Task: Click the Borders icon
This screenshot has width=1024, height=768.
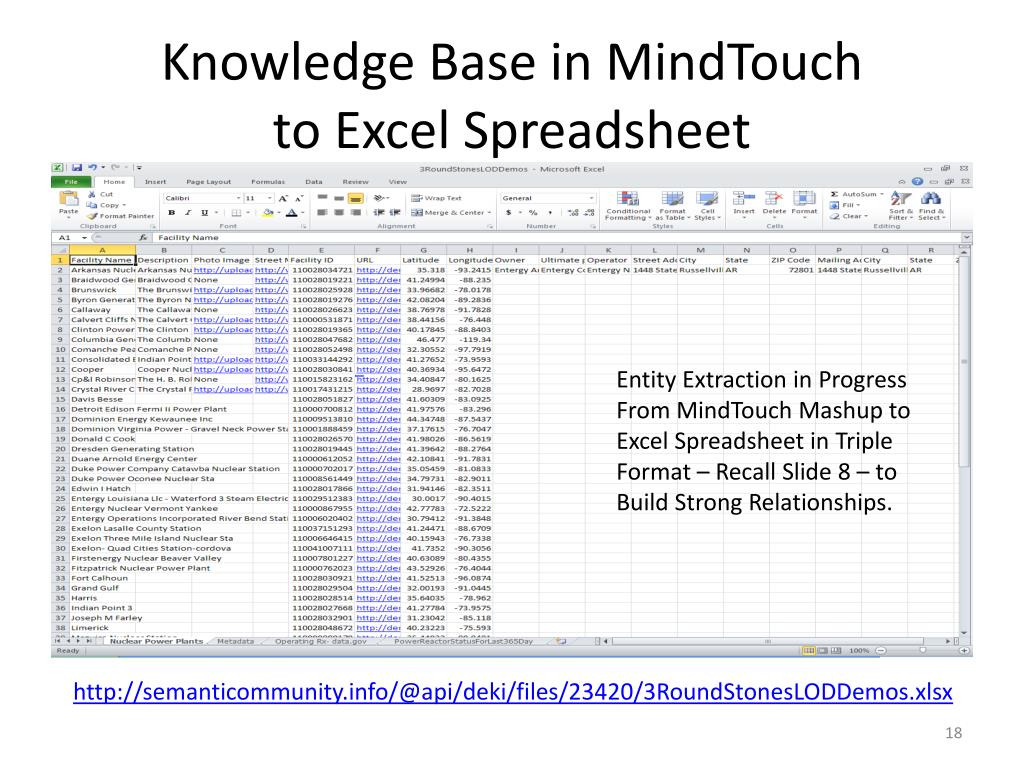Action: pyautogui.click(x=236, y=212)
